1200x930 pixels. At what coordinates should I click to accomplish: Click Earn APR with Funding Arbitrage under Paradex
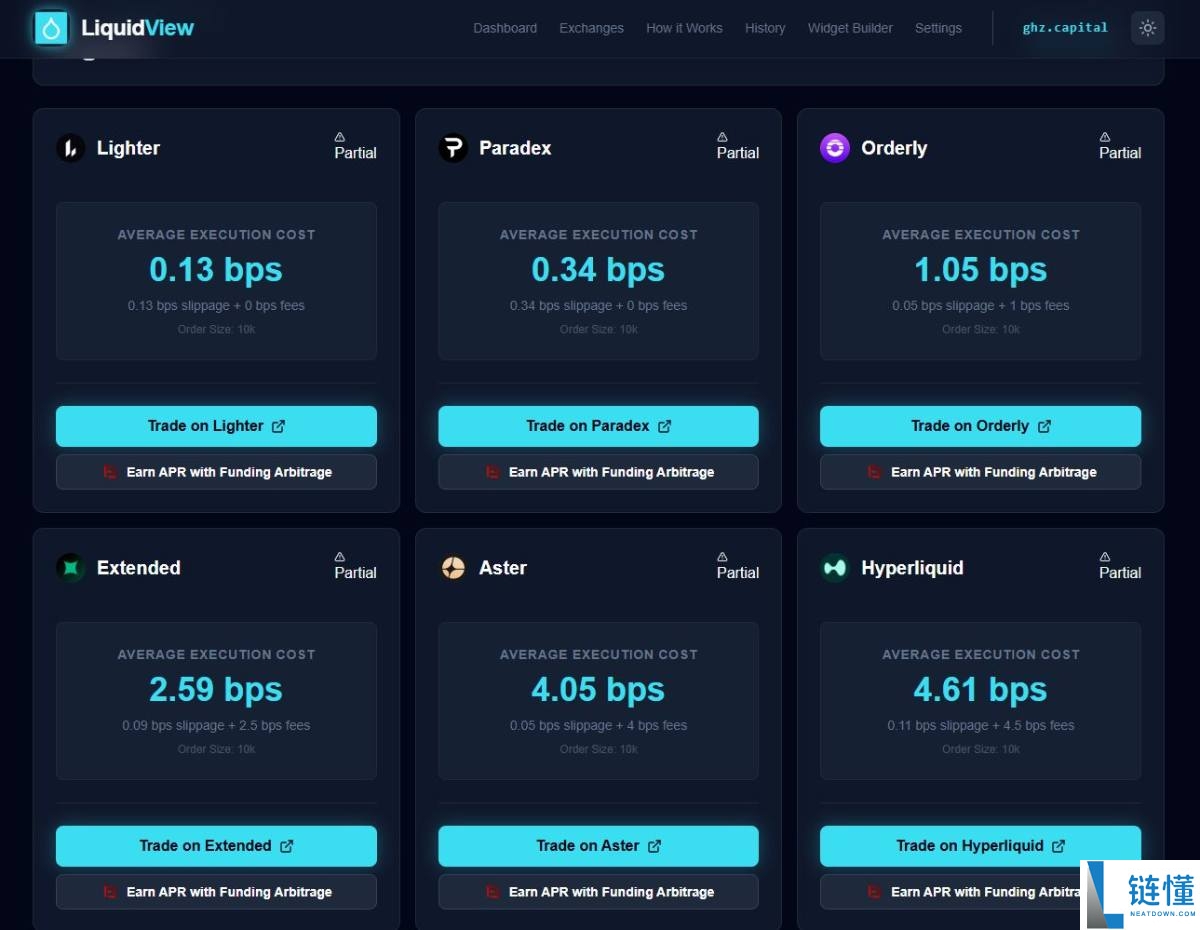click(598, 472)
